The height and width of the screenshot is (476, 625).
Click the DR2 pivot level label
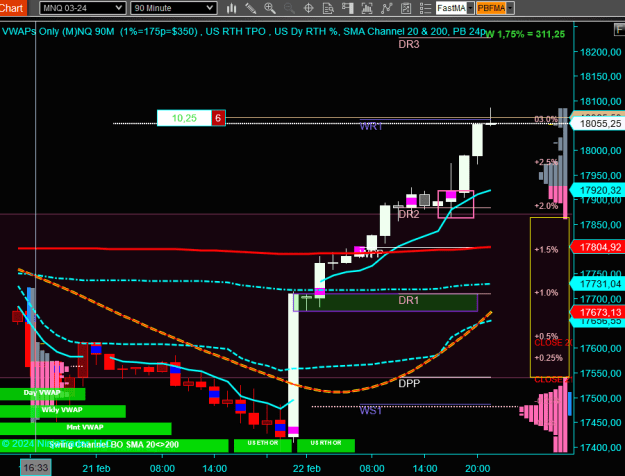409,214
